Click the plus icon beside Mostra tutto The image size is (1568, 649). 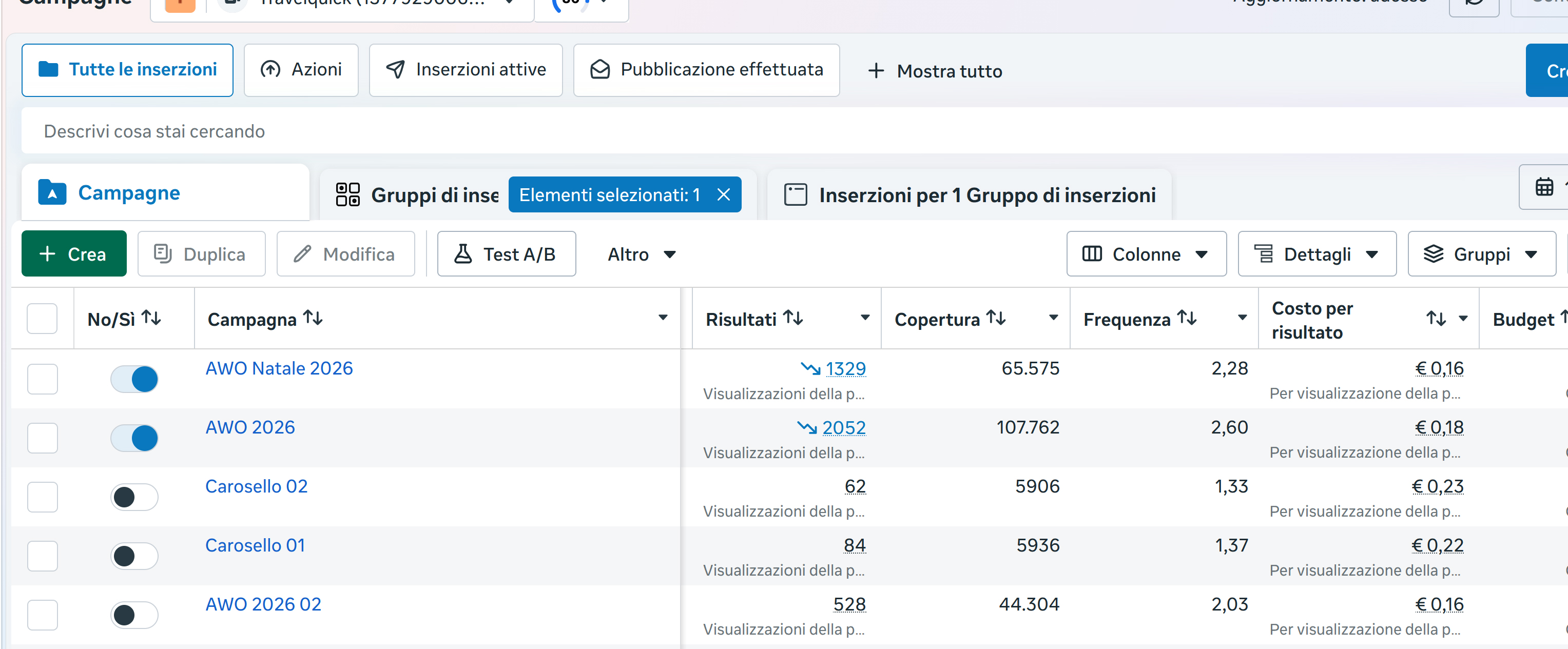(876, 71)
